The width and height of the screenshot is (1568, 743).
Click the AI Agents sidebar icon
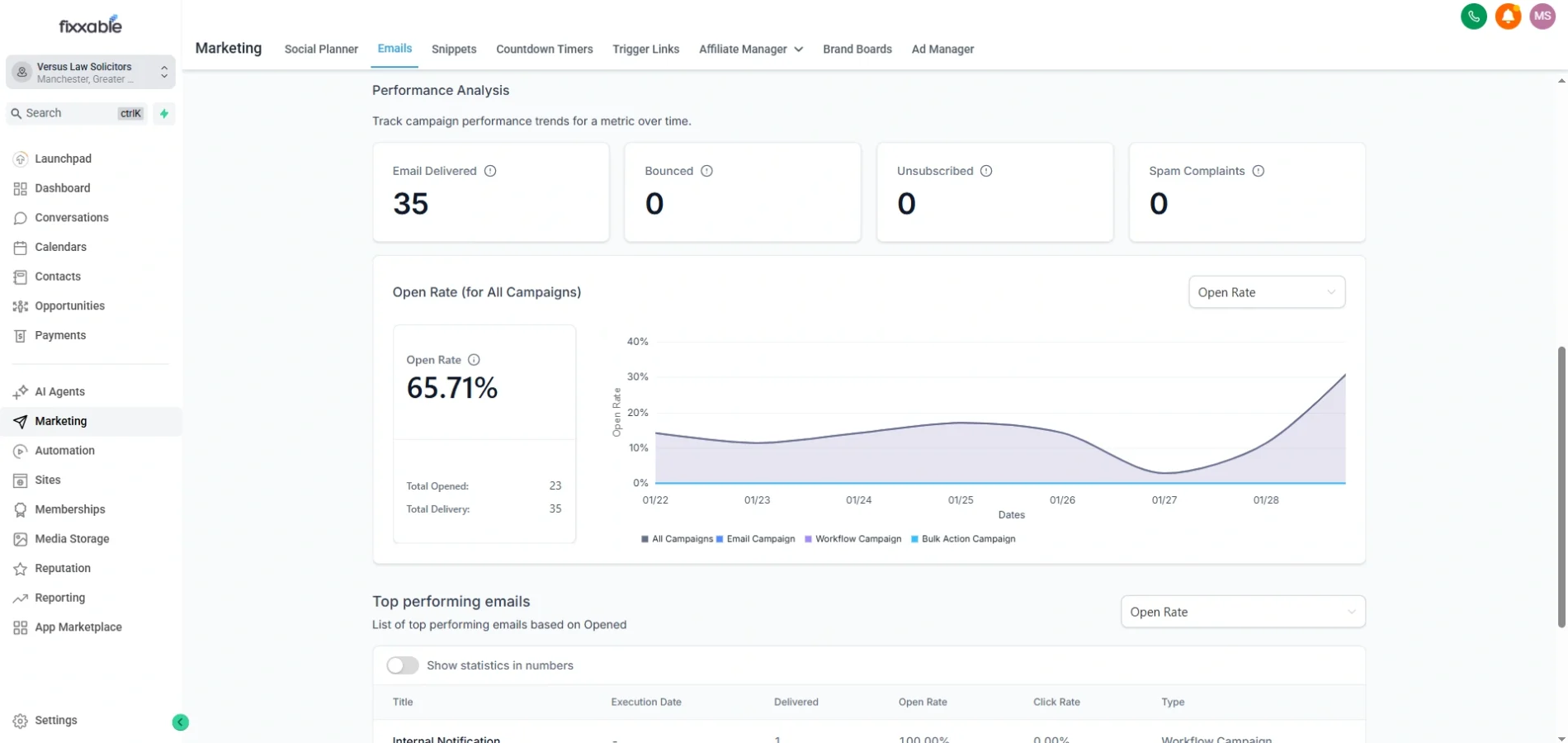click(20, 391)
